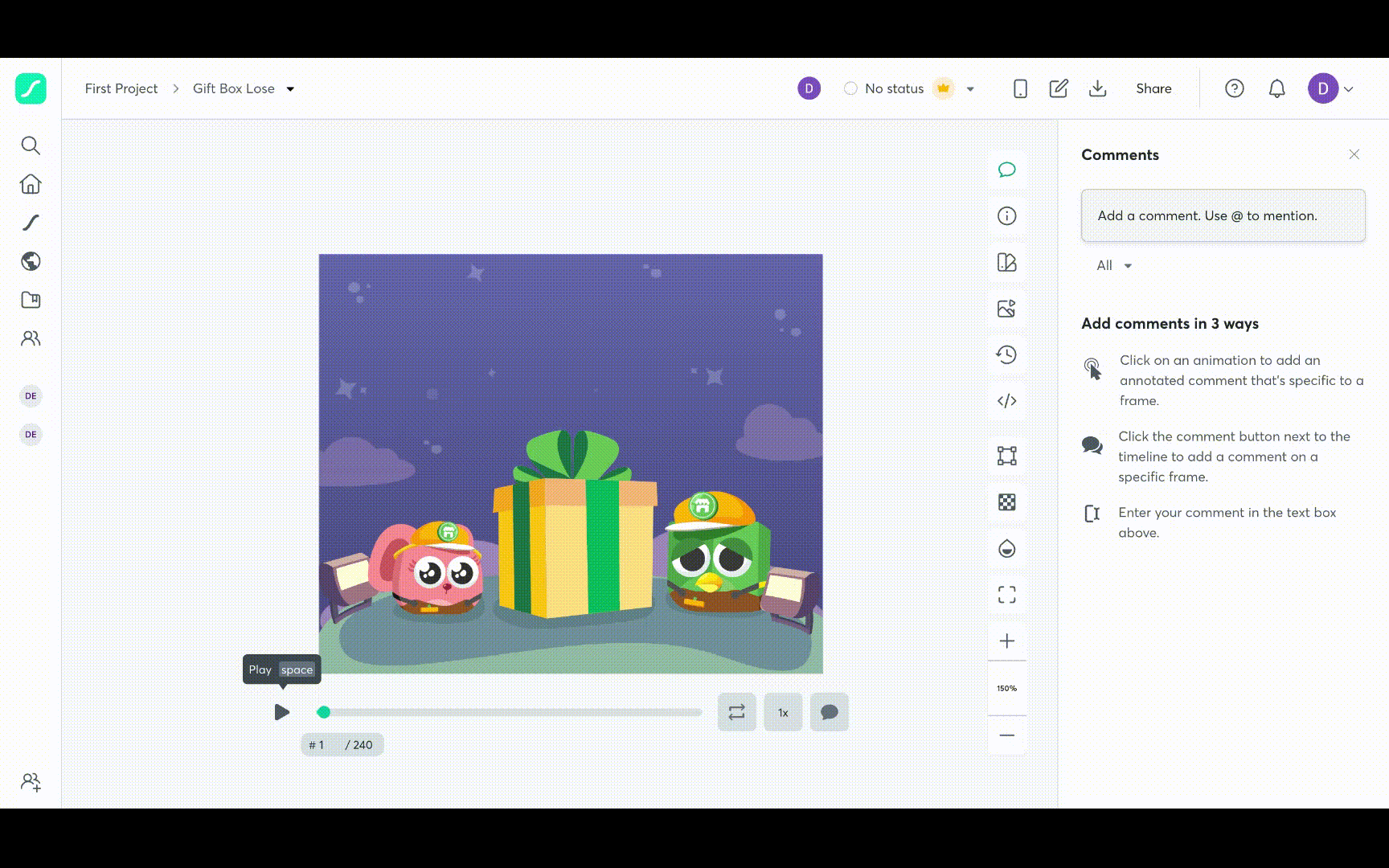Change playback speed 1x button

pos(783,712)
